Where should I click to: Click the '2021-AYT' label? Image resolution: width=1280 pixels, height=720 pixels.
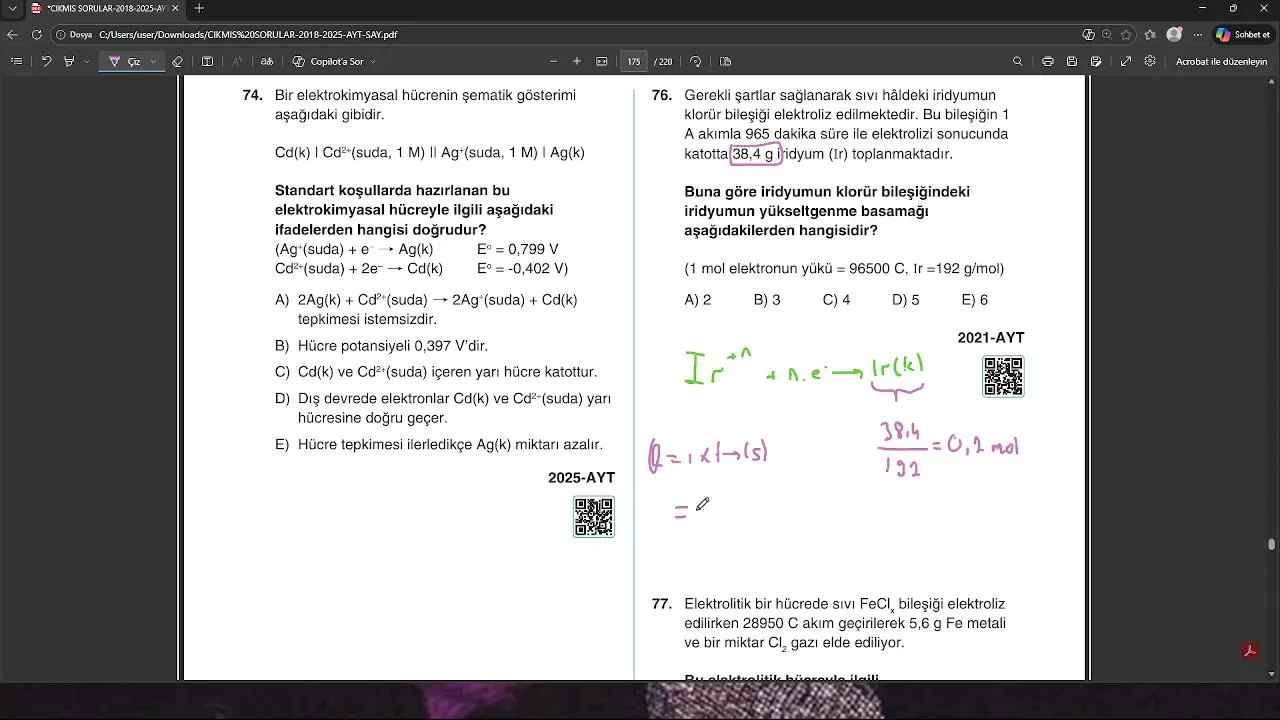coord(991,338)
